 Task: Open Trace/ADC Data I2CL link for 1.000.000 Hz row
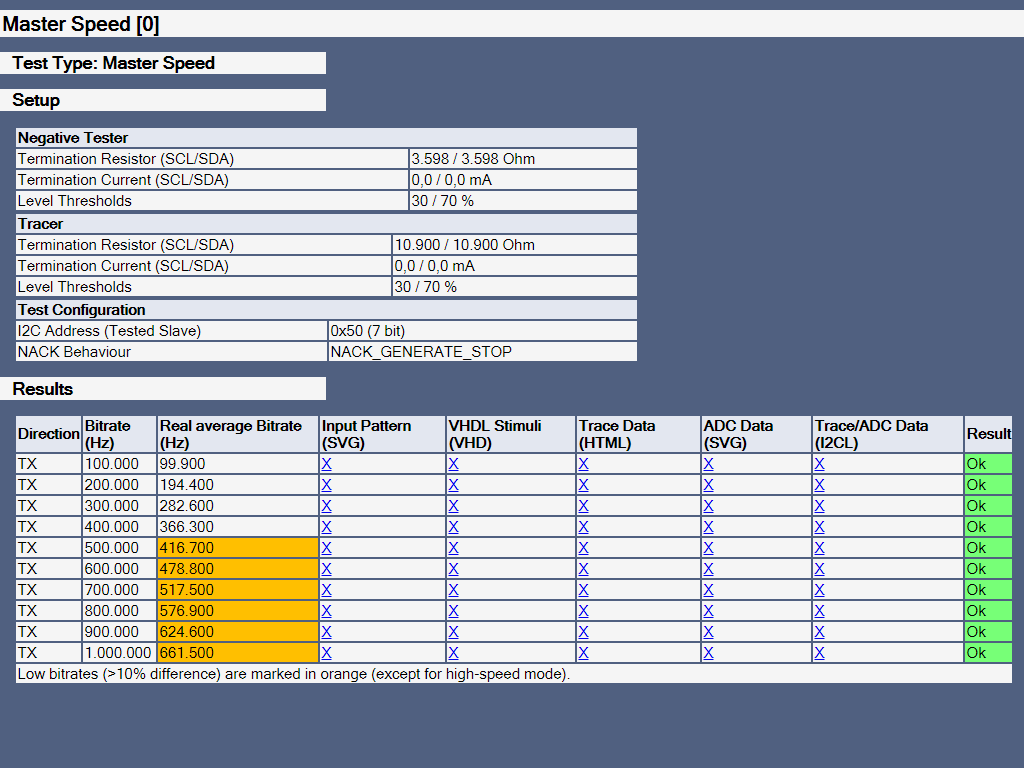[x=819, y=653]
